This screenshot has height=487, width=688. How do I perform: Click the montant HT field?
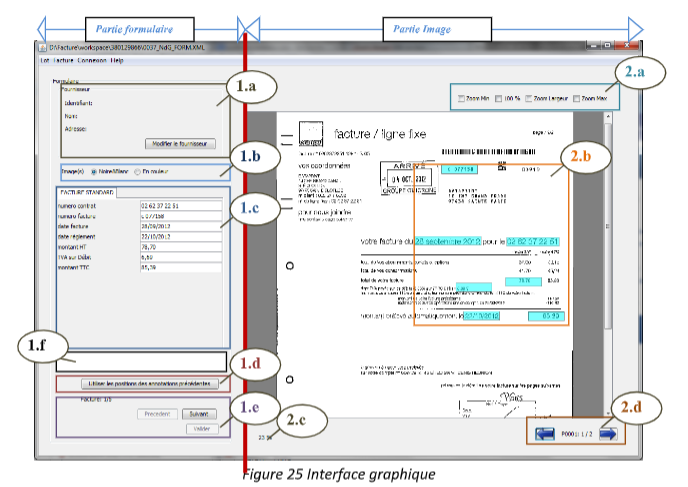point(181,247)
